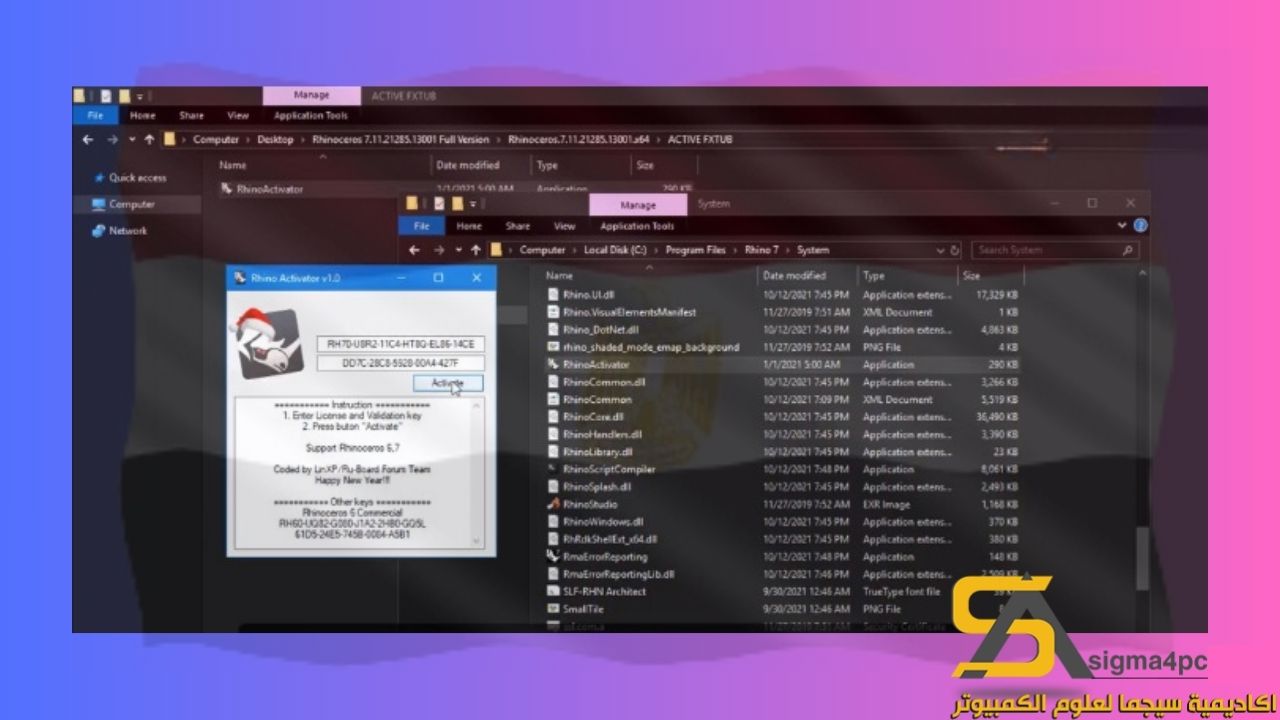Open View tab in ACTIVE FXTUB window
This screenshot has height=720, width=1280.
click(x=238, y=116)
